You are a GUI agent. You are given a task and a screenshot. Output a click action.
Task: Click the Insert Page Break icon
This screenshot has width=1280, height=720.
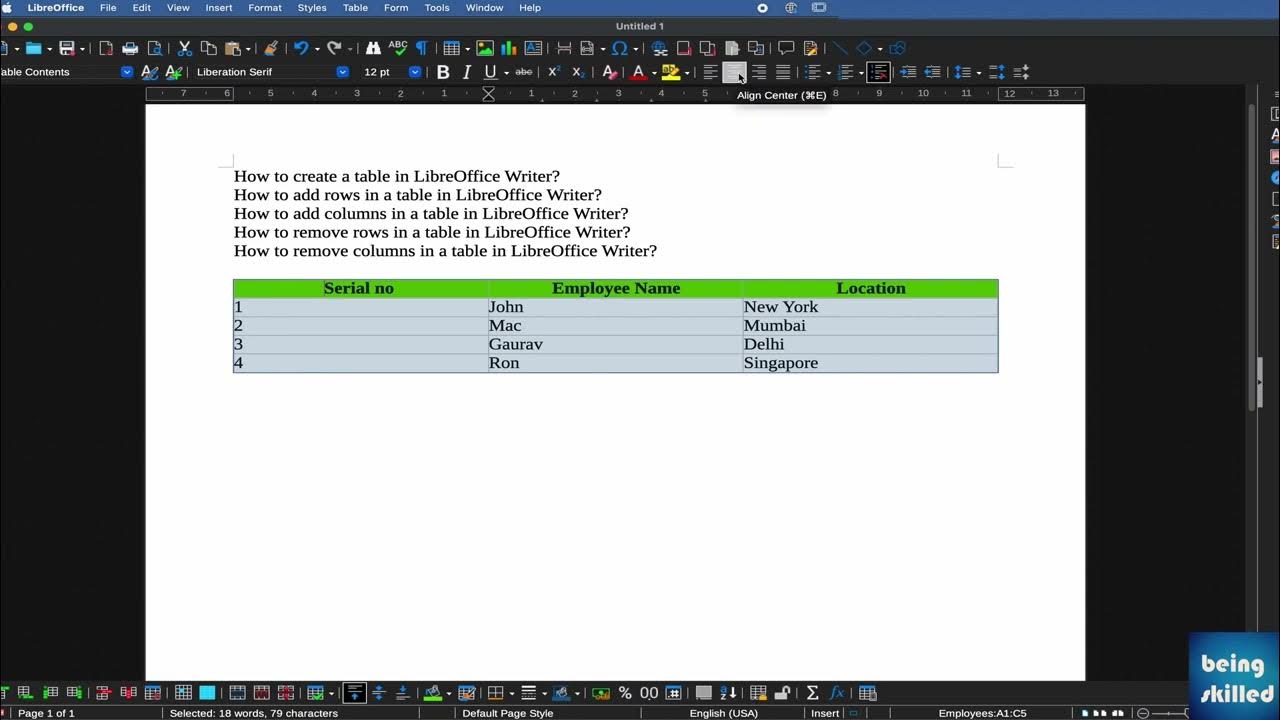pyautogui.click(x=564, y=48)
